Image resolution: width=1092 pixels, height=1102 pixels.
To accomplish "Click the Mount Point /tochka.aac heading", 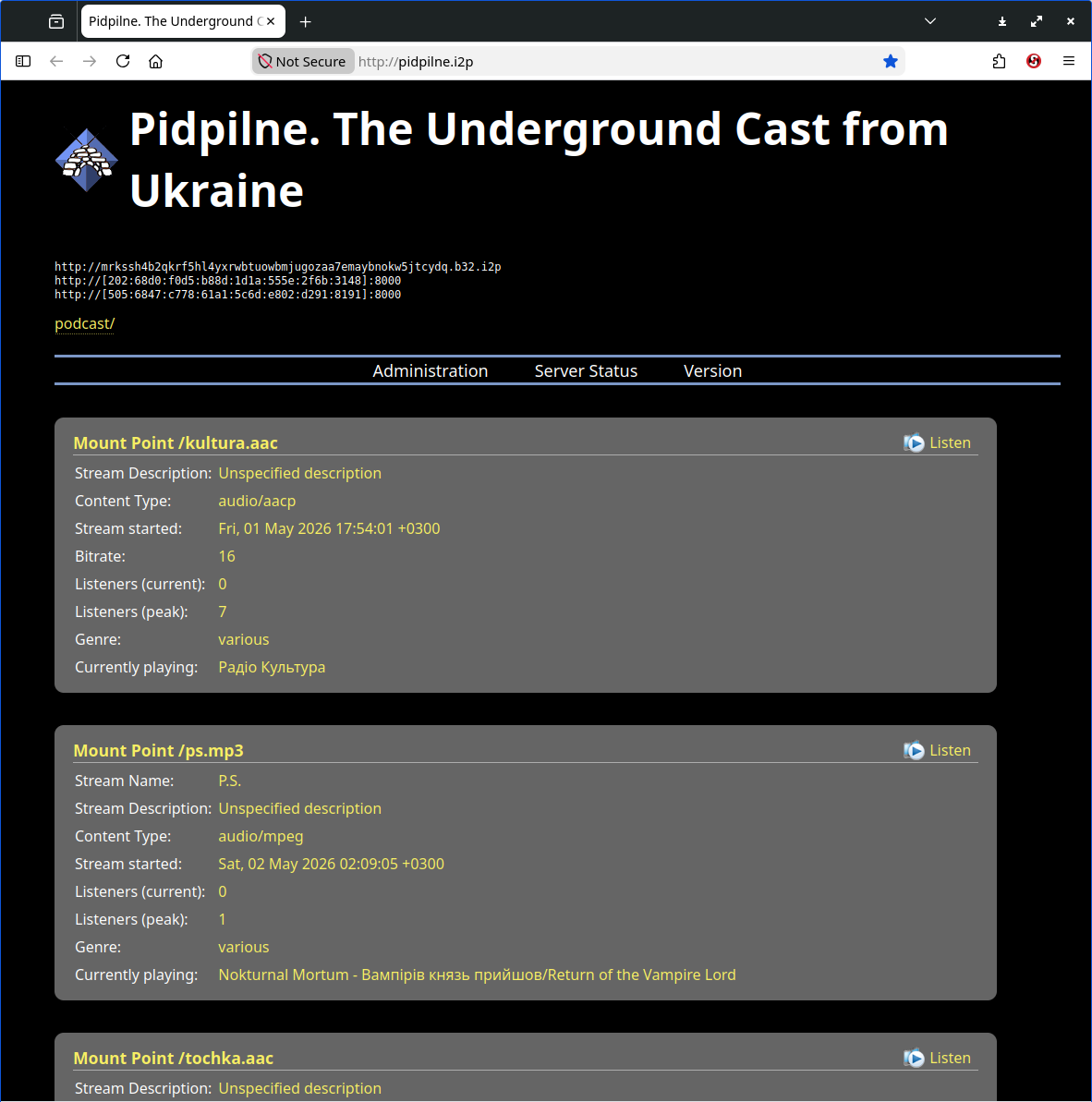I will (x=174, y=1058).
